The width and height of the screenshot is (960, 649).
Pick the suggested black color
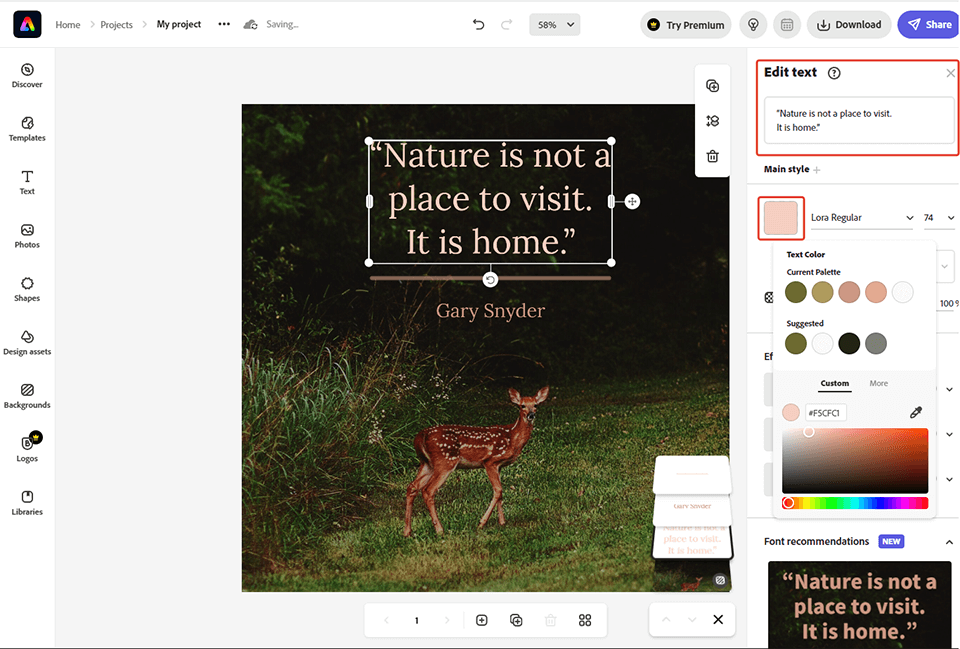click(x=849, y=343)
